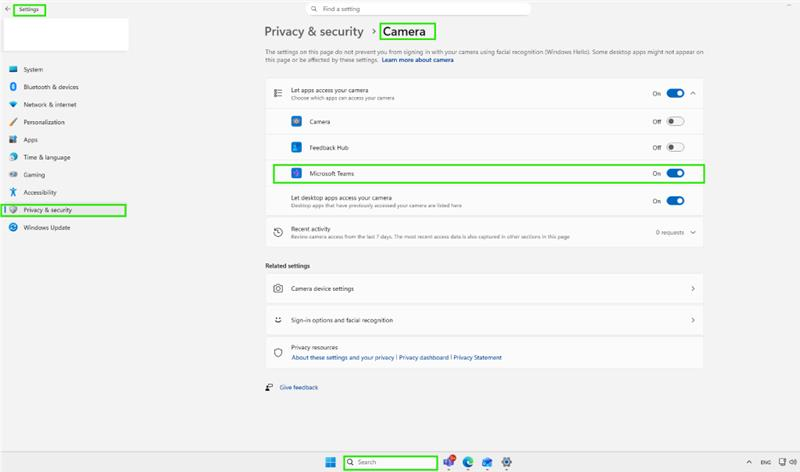Viewport: 800px width, 472px height.
Task: Click the Privacy resources shield icon
Action: click(x=278, y=353)
